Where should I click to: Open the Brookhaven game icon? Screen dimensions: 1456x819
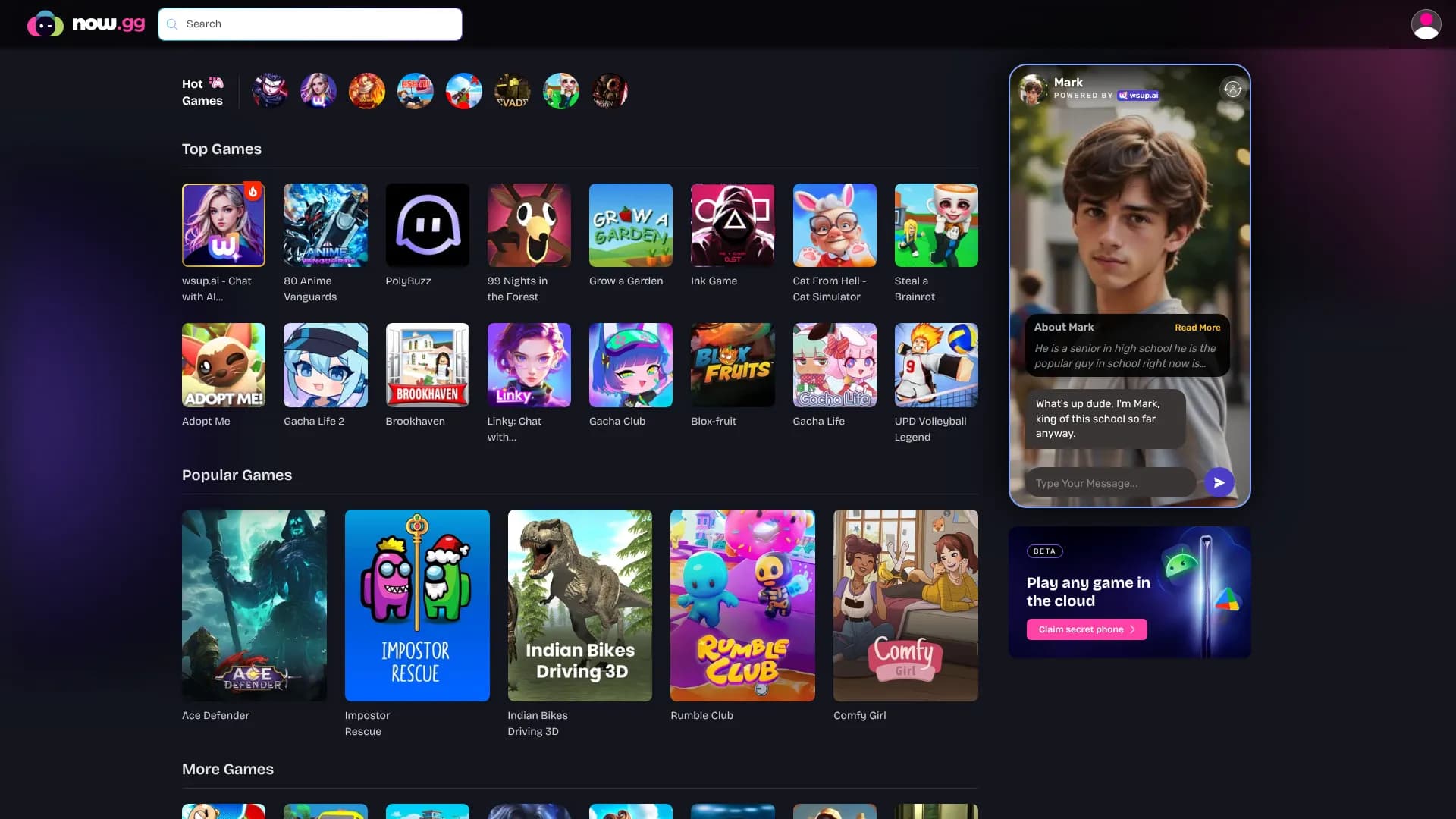pyautogui.click(x=428, y=366)
